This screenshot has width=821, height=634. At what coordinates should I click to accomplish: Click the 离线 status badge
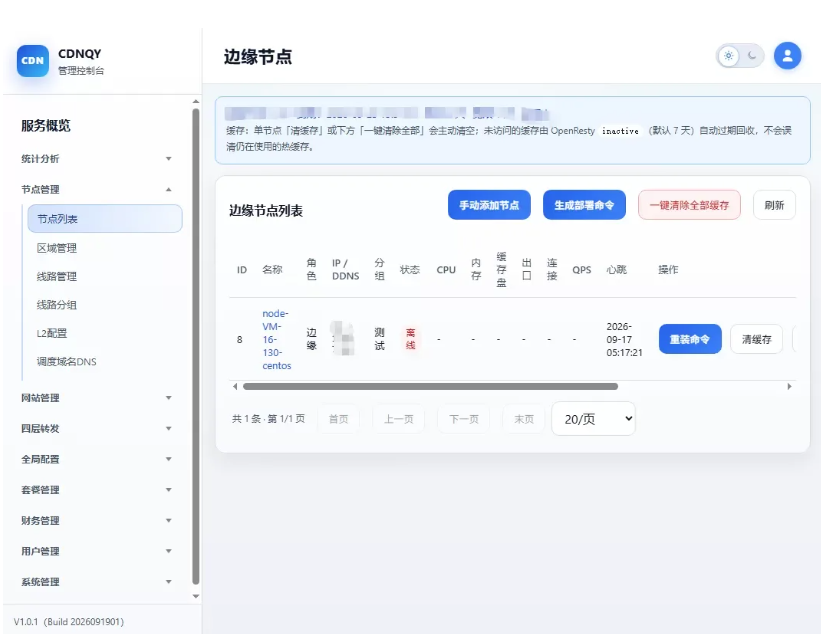point(410,339)
